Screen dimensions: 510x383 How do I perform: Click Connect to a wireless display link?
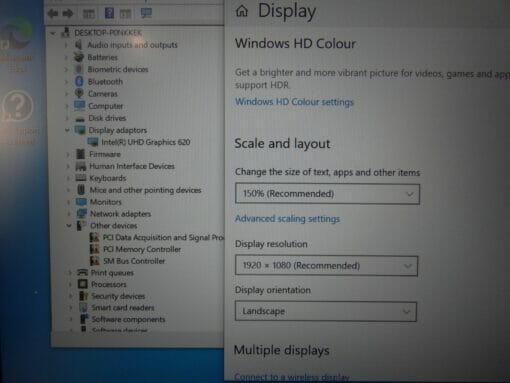[x=292, y=377]
